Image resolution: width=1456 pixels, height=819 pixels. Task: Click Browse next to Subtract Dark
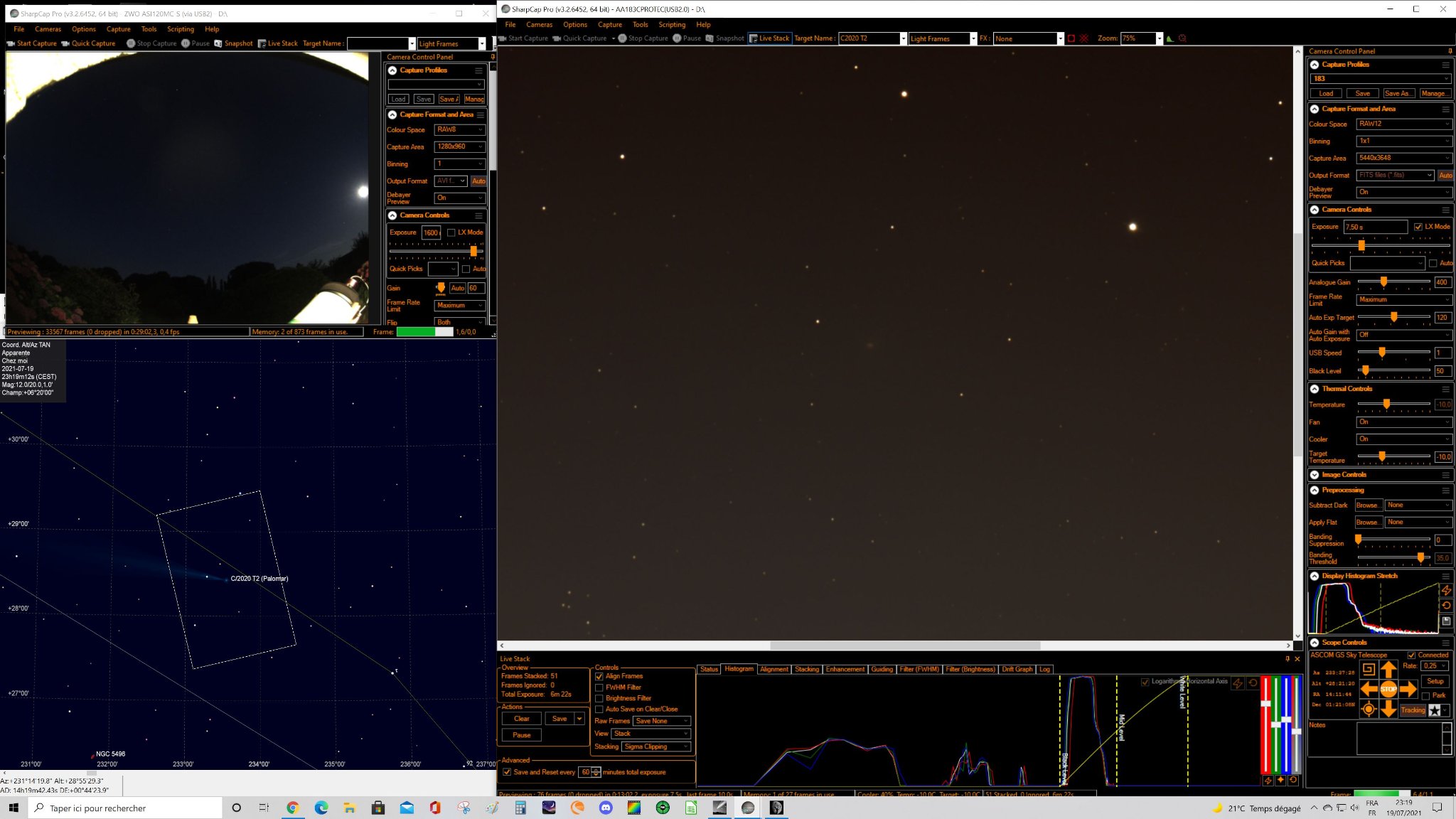1369,505
